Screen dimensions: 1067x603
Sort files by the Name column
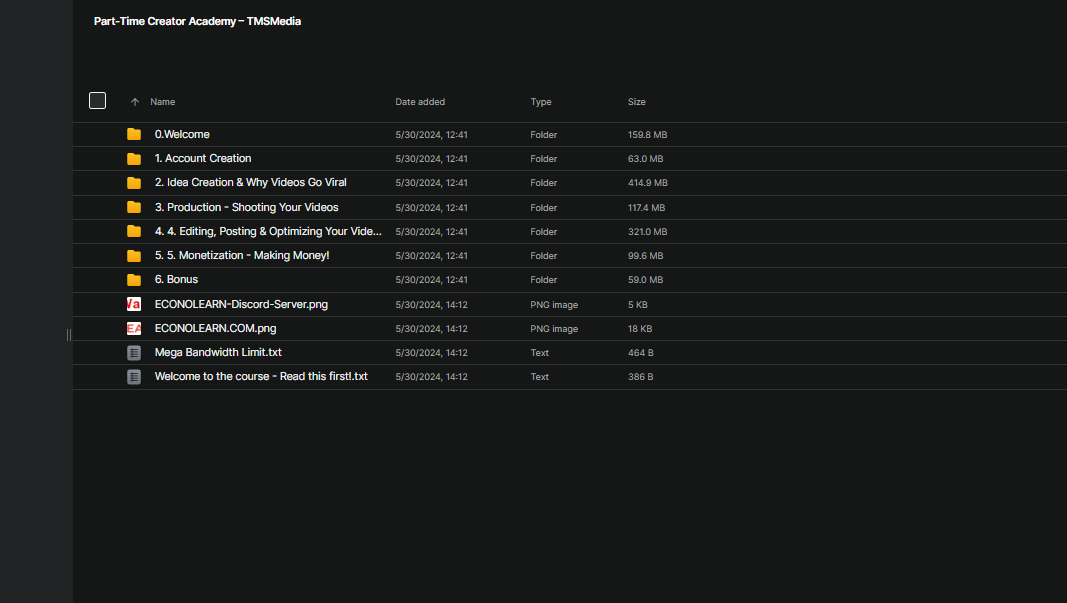pos(163,102)
